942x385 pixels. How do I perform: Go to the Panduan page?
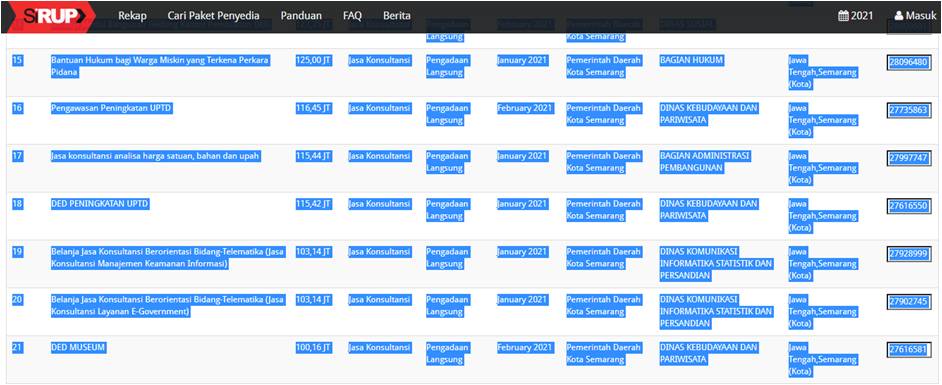[x=301, y=16]
